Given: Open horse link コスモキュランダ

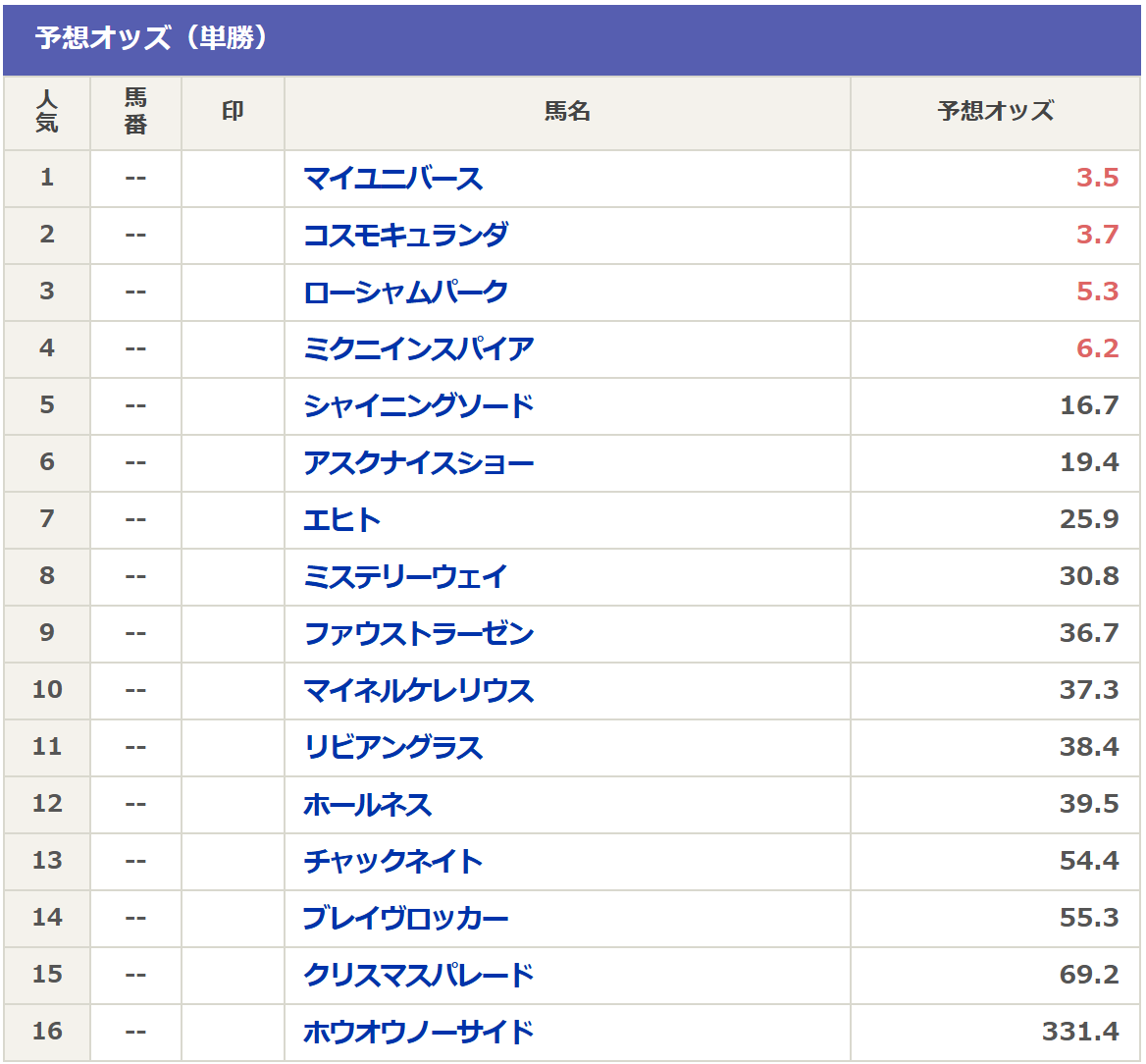Looking at the screenshot, I should [405, 236].
